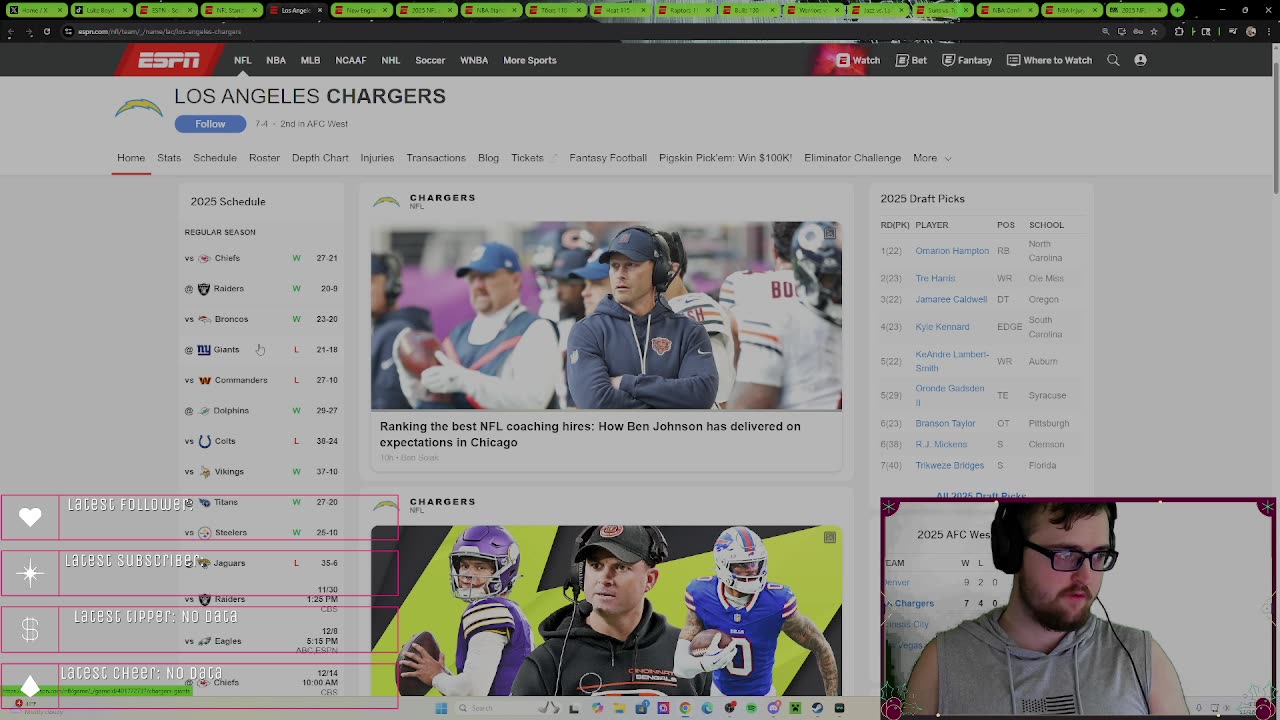1280x720 pixels.
Task: Open the Fantasy Football tab
Action: (x=608, y=158)
